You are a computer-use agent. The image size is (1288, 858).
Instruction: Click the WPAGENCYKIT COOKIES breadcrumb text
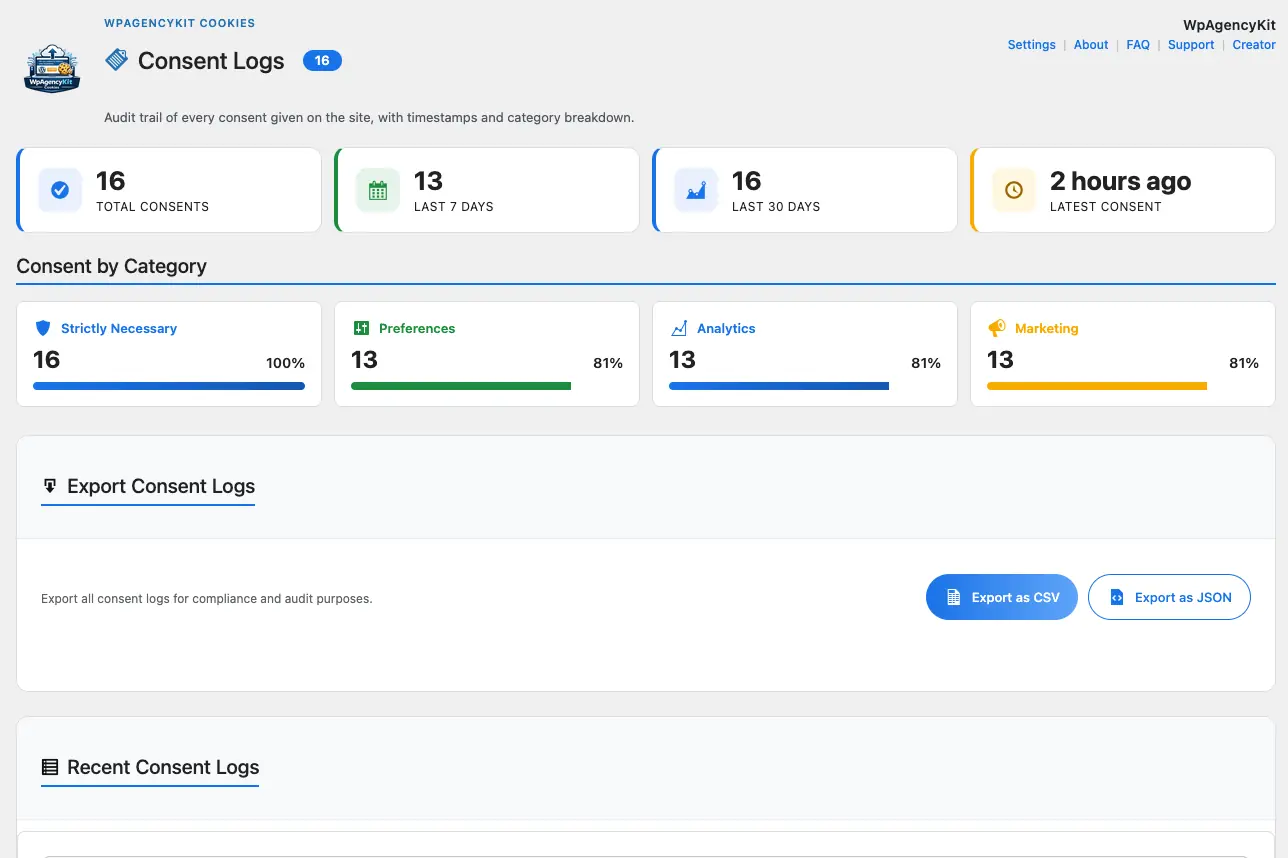pyautogui.click(x=180, y=23)
